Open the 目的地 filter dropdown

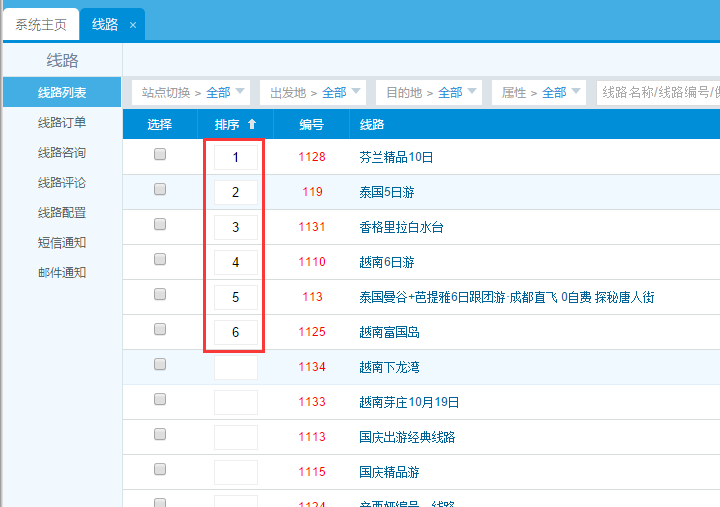[x=427, y=93]
